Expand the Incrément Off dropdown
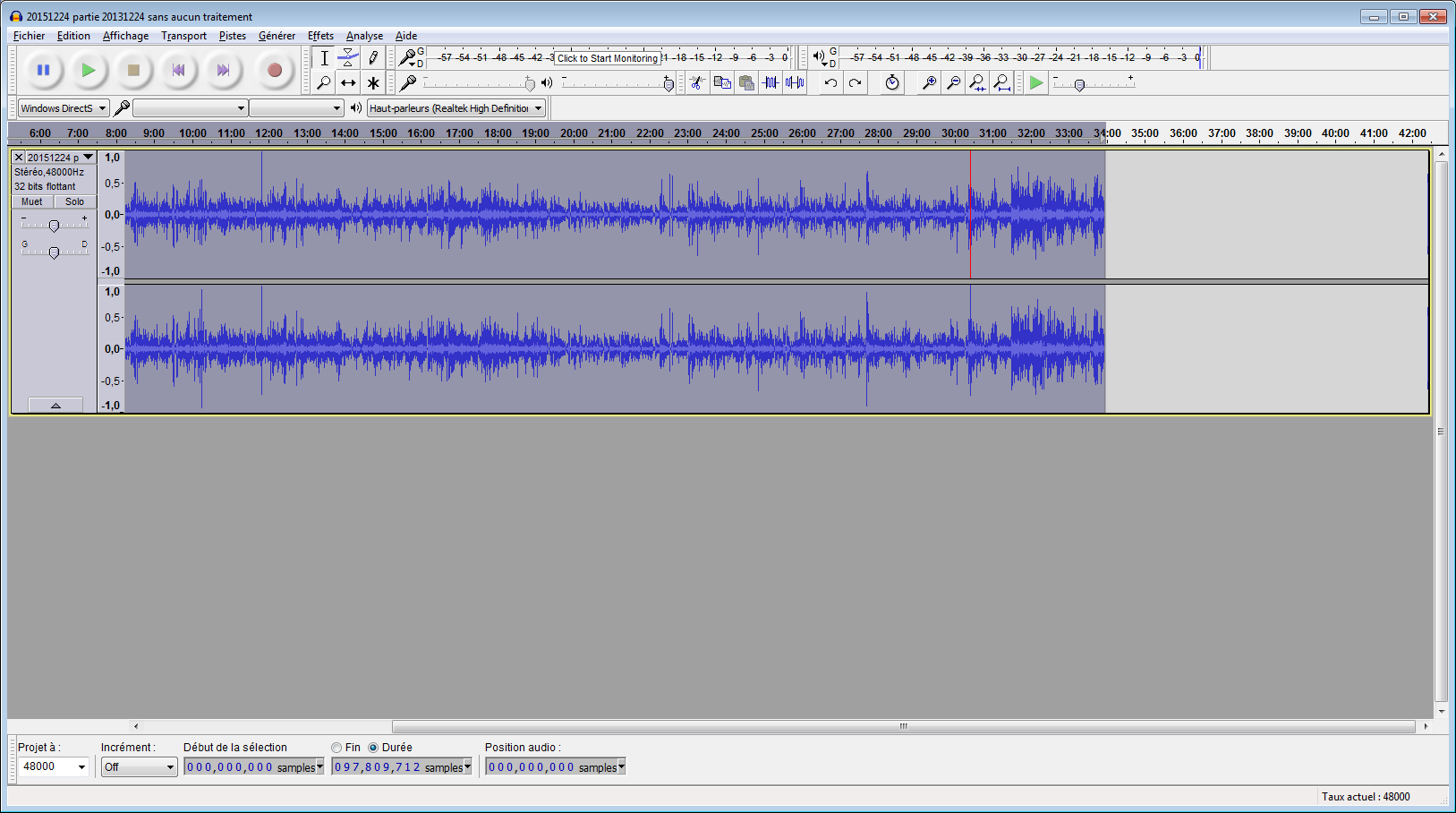The image size is (1456, 813). [x=139, y=767]
